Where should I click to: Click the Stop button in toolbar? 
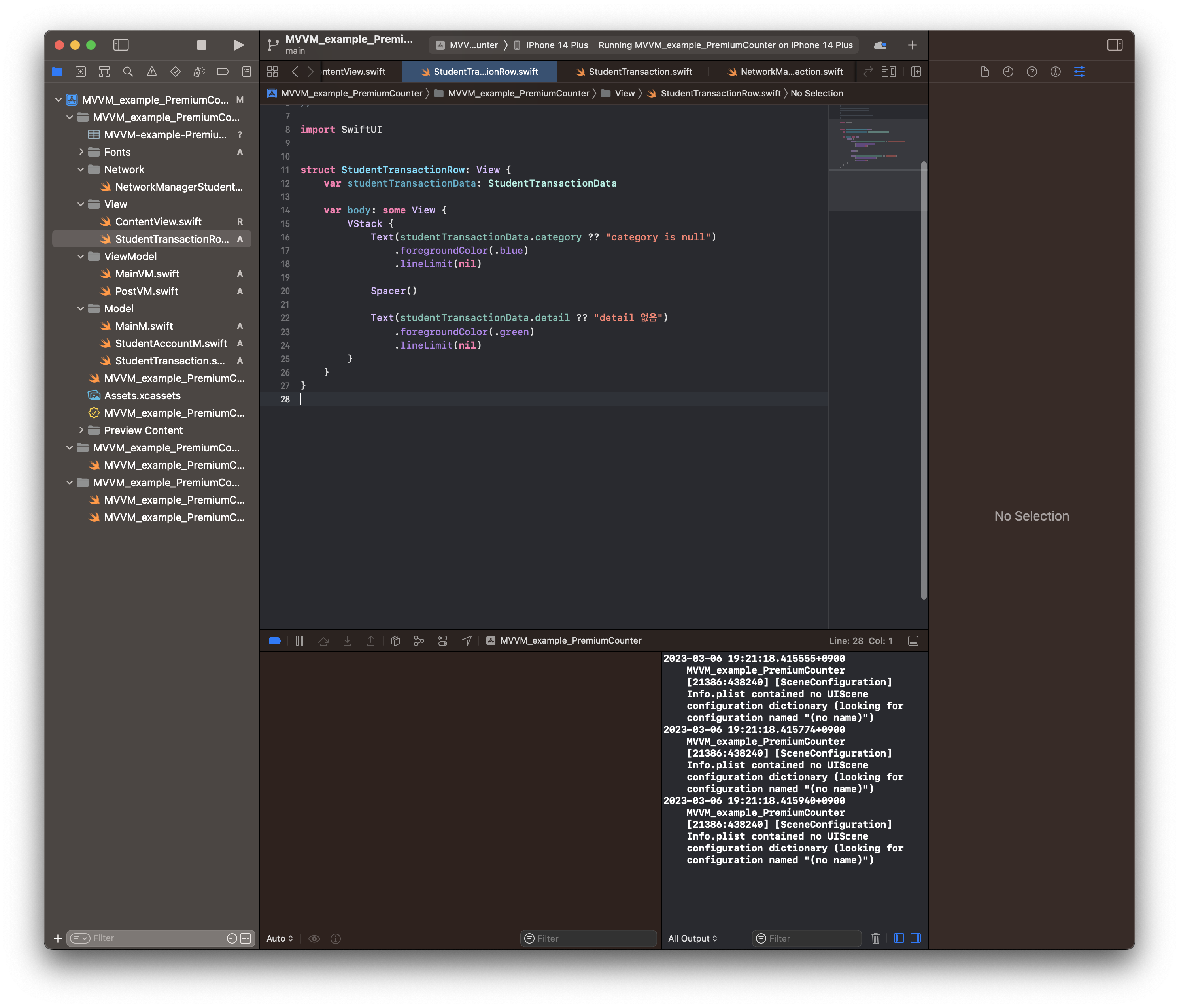pyautogui.click(x=201, y=45)
